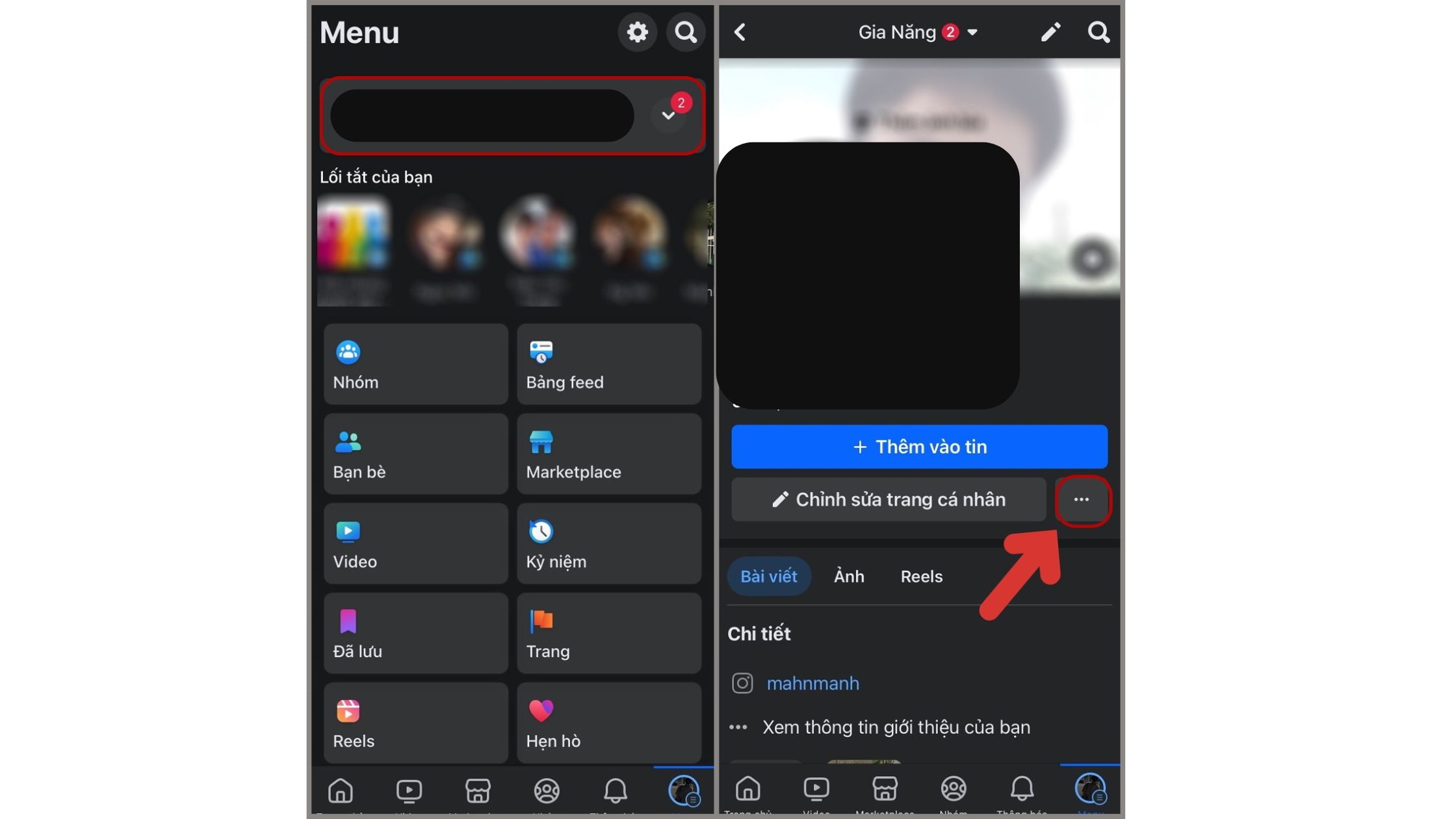Open the three-dot more options button
Viewport: 1456px width, 819px height.
pos(1081,499)
